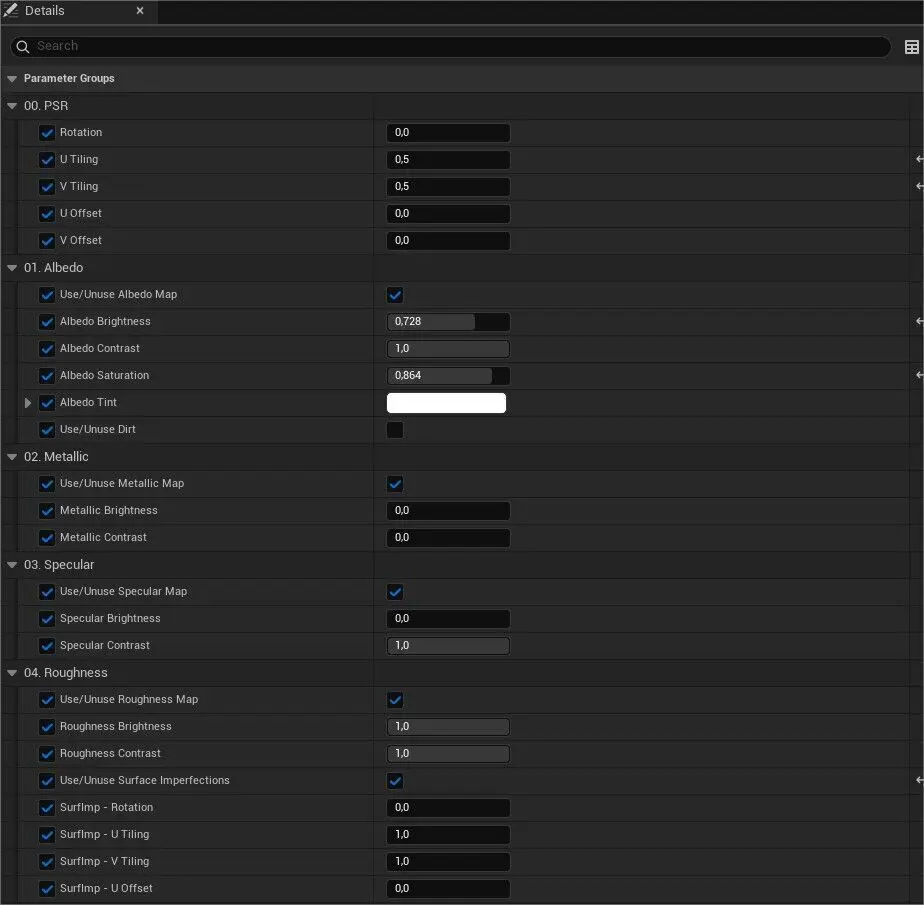Edit the V Tiling value field
This screenshot has height=905, width=924.
[x=448, y=187]
